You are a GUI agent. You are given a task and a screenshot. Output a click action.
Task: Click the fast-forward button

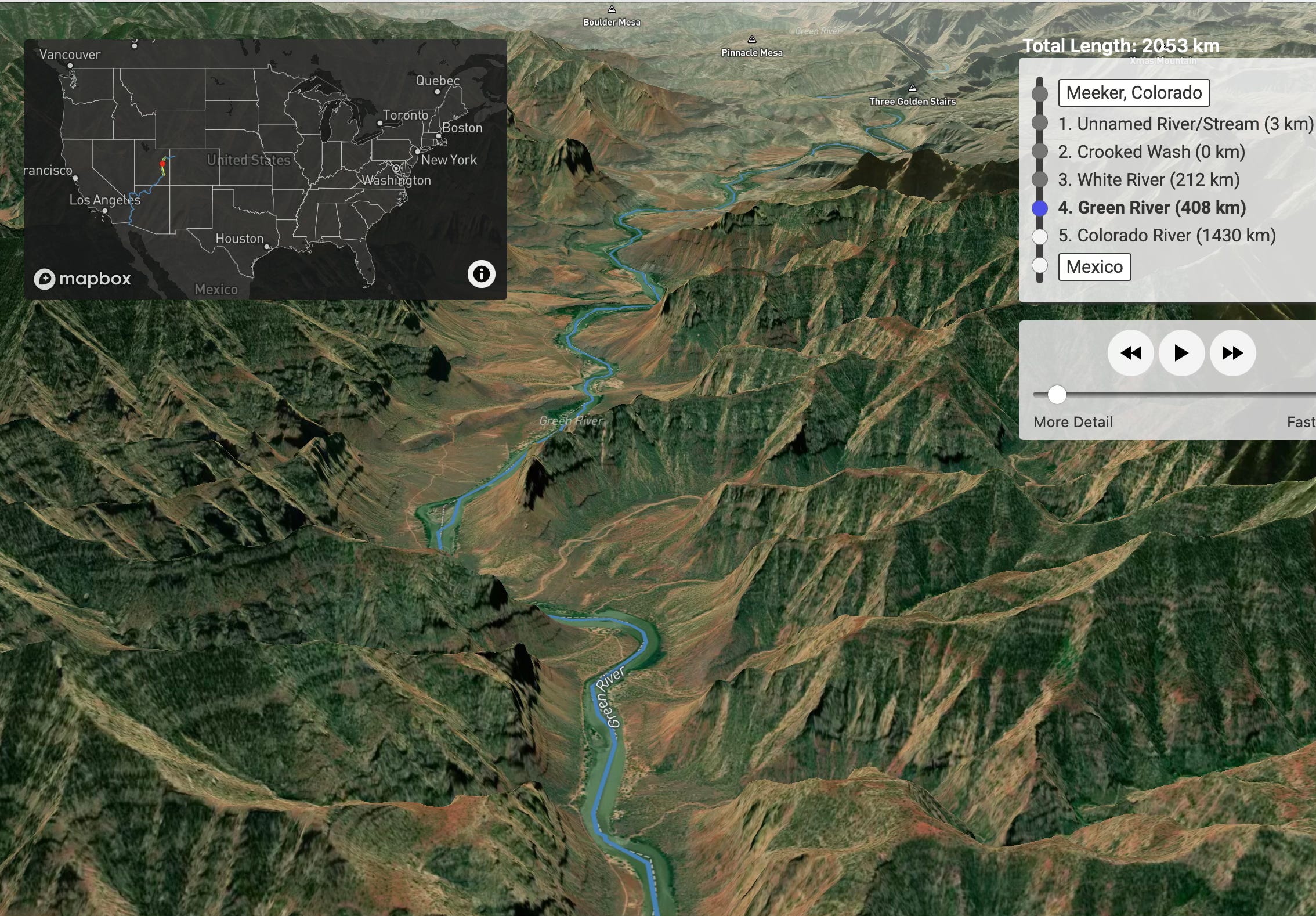(1232, 353)
